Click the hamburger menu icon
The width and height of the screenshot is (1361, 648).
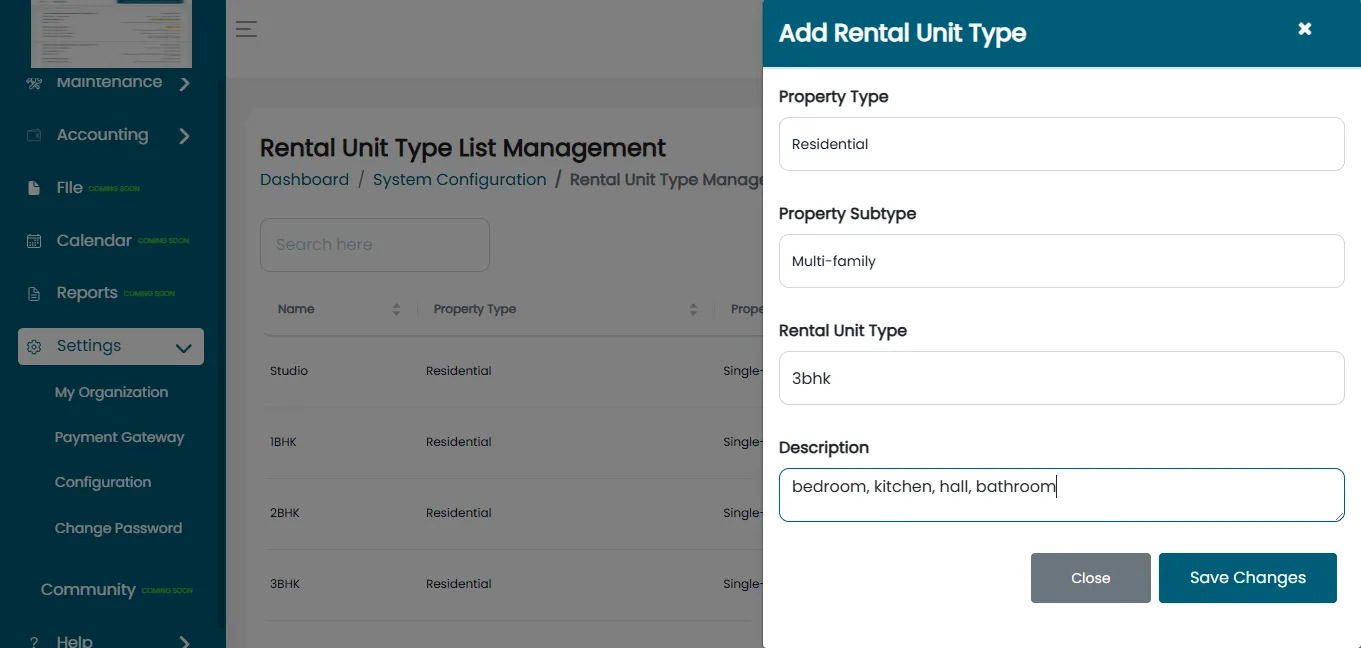click(x=246, y=29)
